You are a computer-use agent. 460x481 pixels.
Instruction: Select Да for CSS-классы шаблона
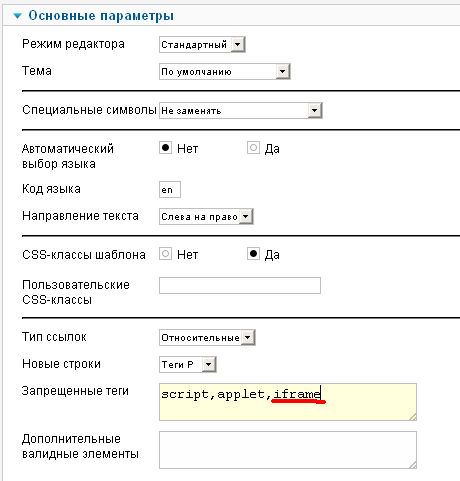(x=253, y=254)
